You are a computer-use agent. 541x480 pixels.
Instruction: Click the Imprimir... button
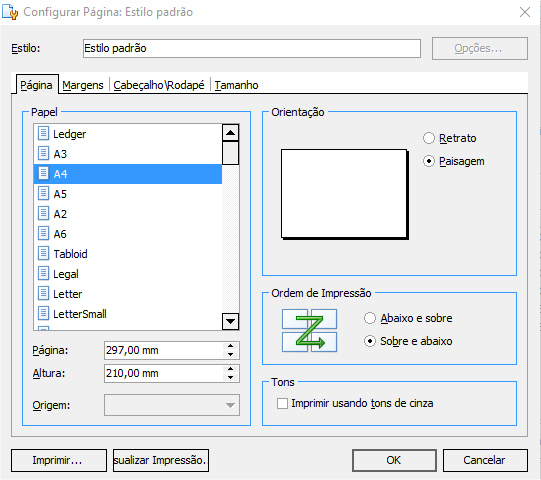pyautogui.click(x=59, y=460)
